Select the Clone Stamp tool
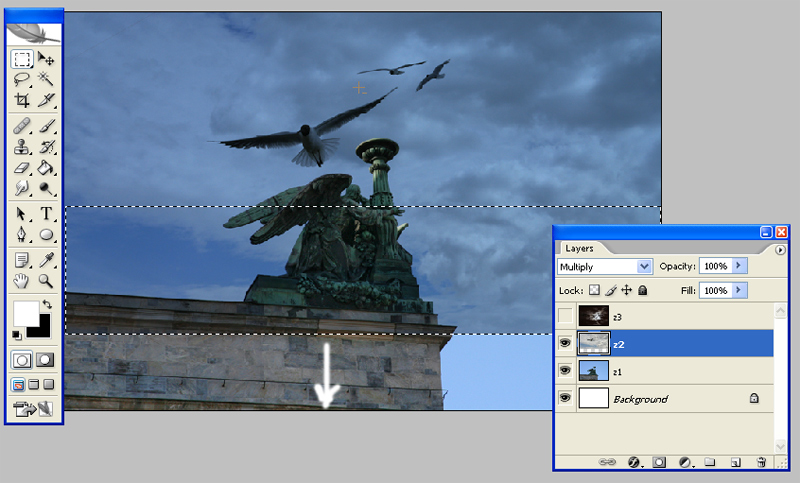This screenshot has height=483, width=800. click(21, 147)
